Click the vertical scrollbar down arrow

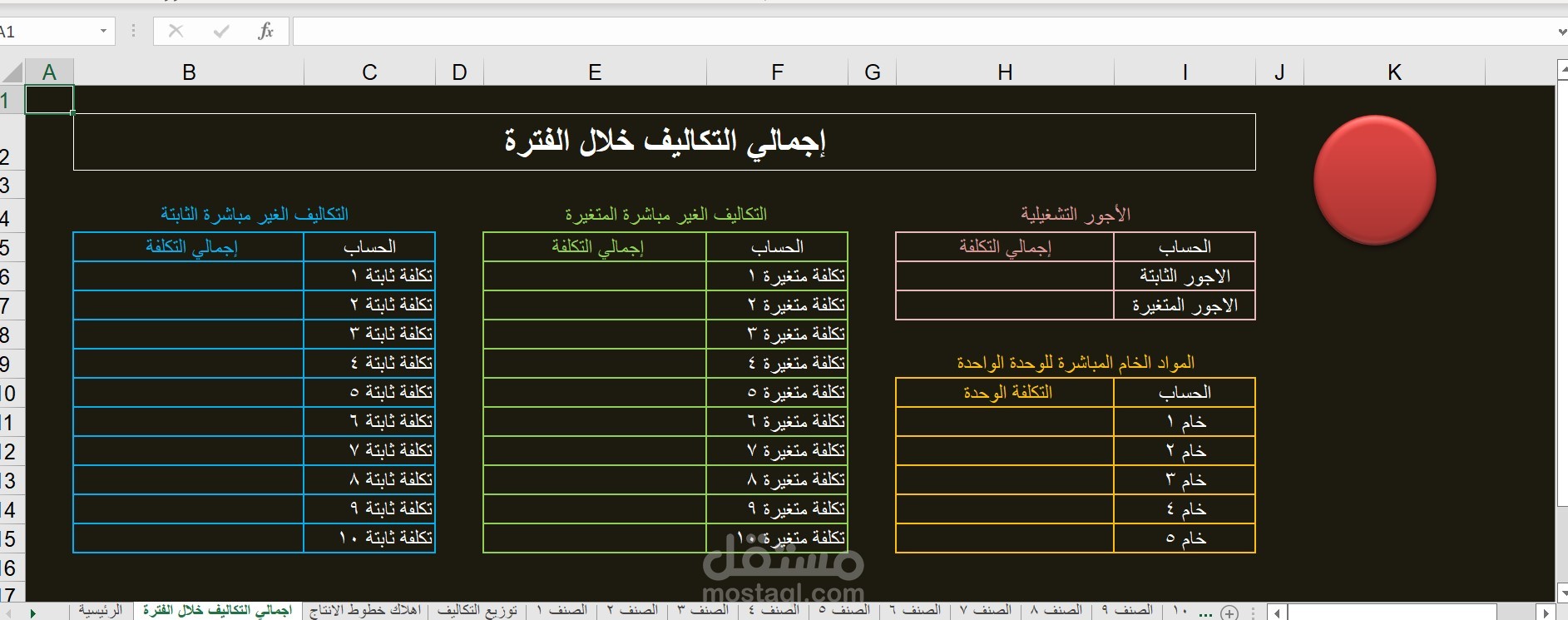click(1561, 593)
